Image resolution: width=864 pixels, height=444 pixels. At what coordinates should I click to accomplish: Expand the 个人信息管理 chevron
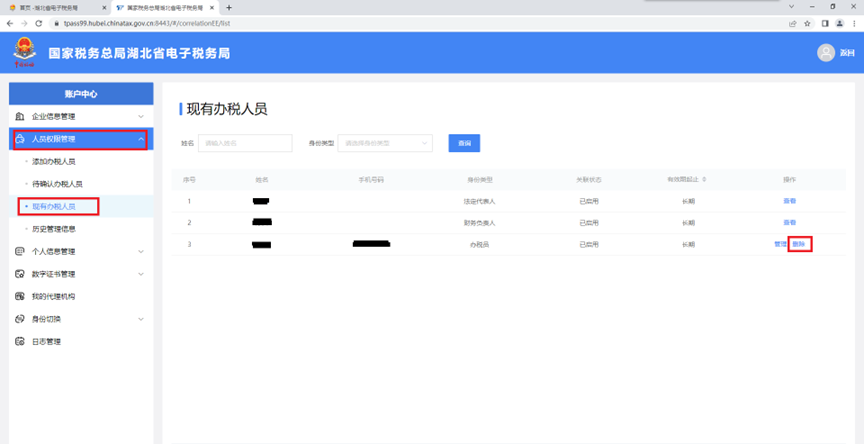[x=141, y=252]
